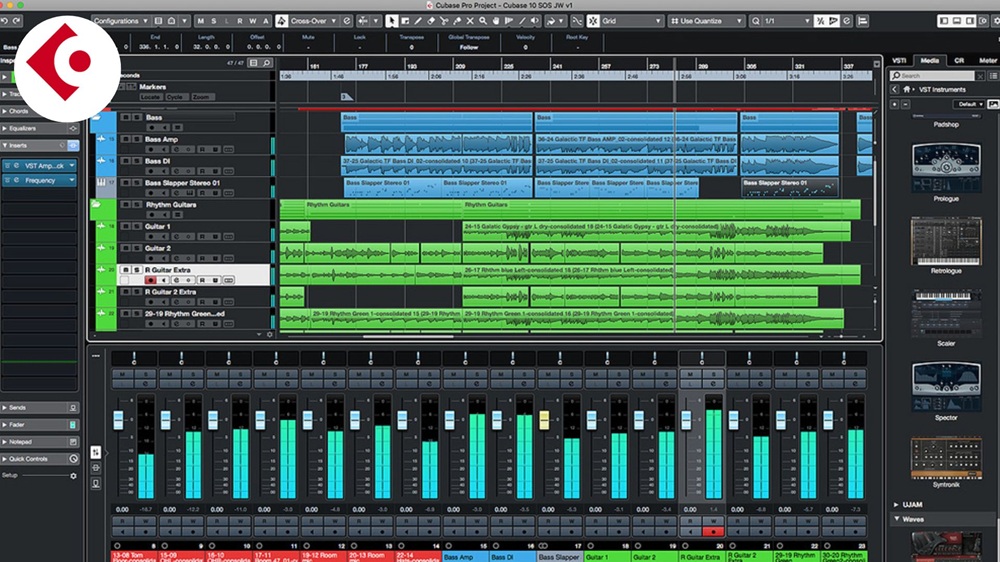
Task: Open the Grid snap type dropdown
Action: pyautogui.click(x=631, y=21)
